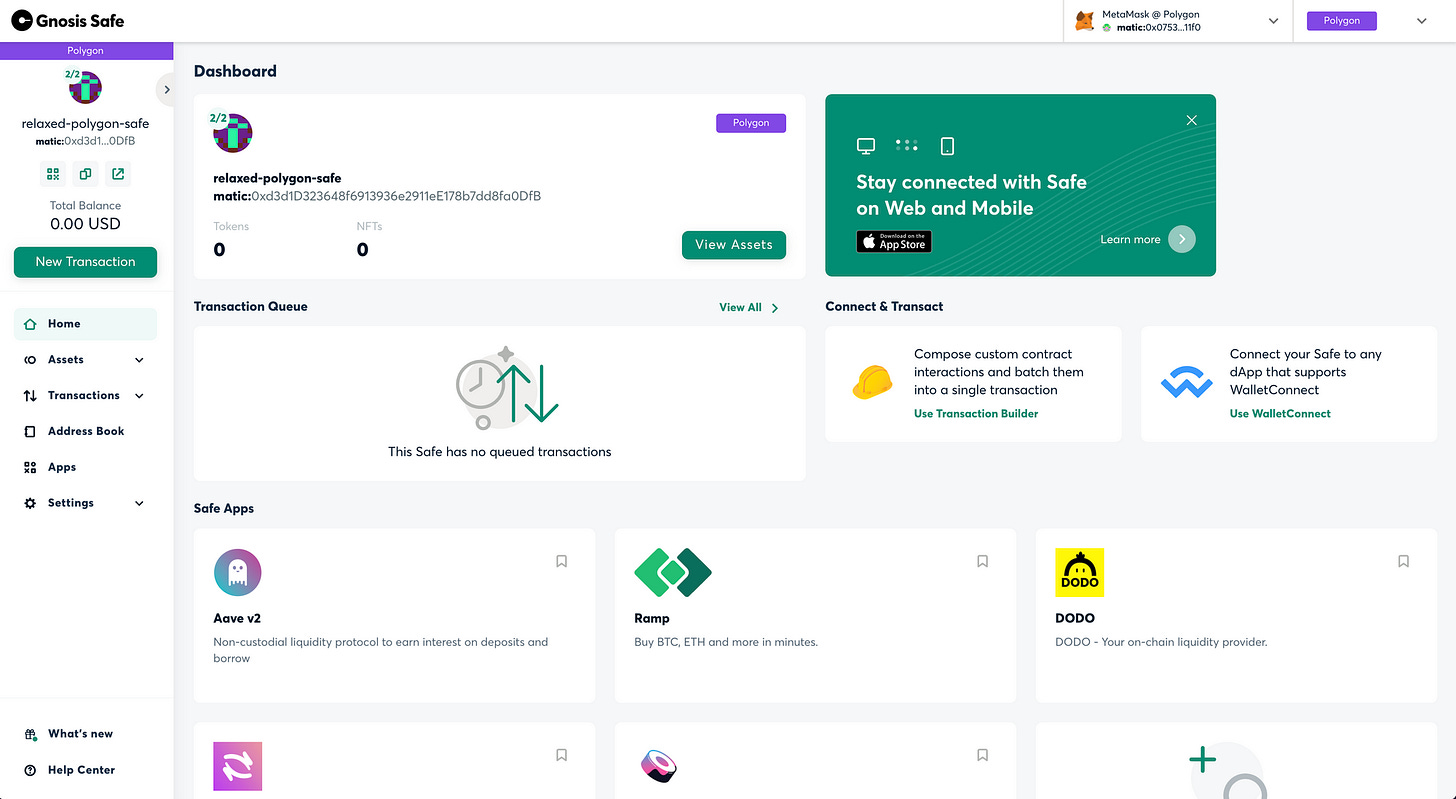Go to Home in sidebar
The image size is (1456, 799).
coord(85,324)
